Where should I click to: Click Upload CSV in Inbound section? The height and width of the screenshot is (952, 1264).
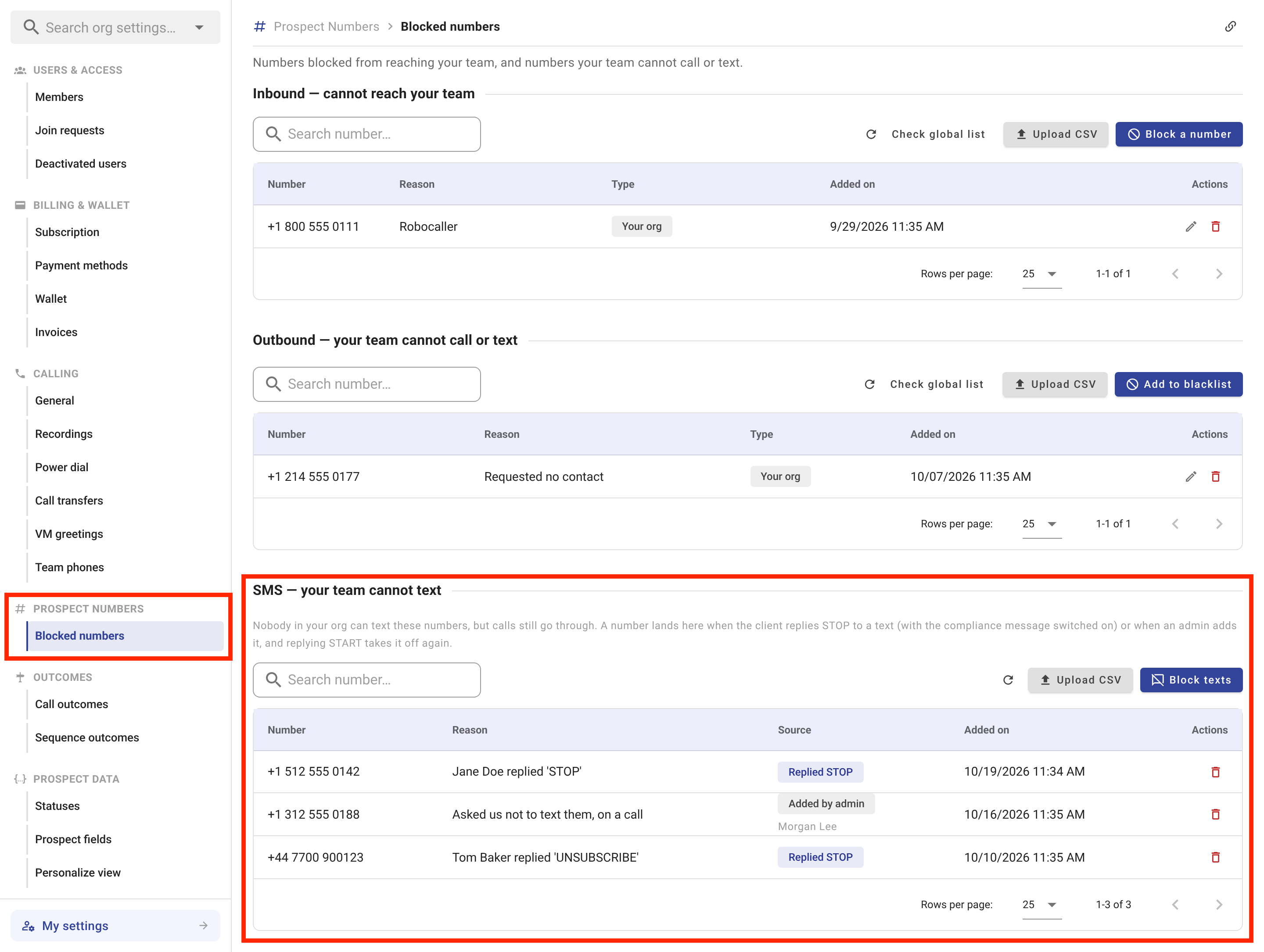click(1056, 134)
